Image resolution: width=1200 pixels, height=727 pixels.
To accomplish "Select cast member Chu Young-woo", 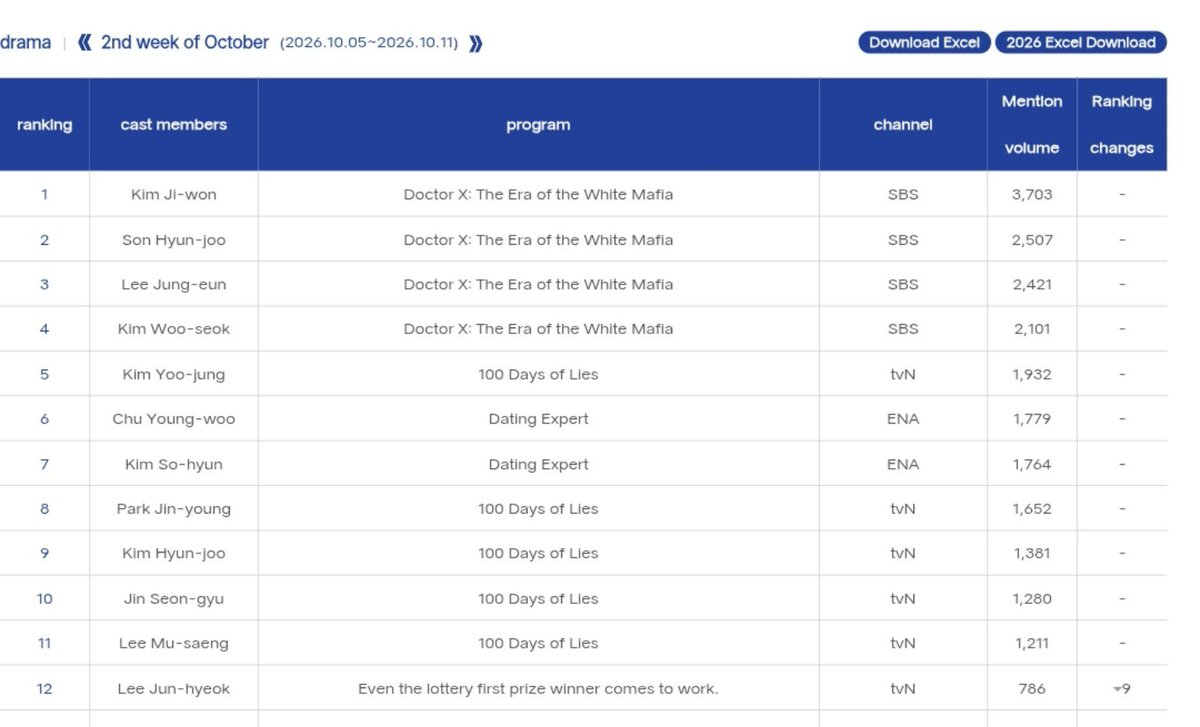I will [x=174, y=419].
